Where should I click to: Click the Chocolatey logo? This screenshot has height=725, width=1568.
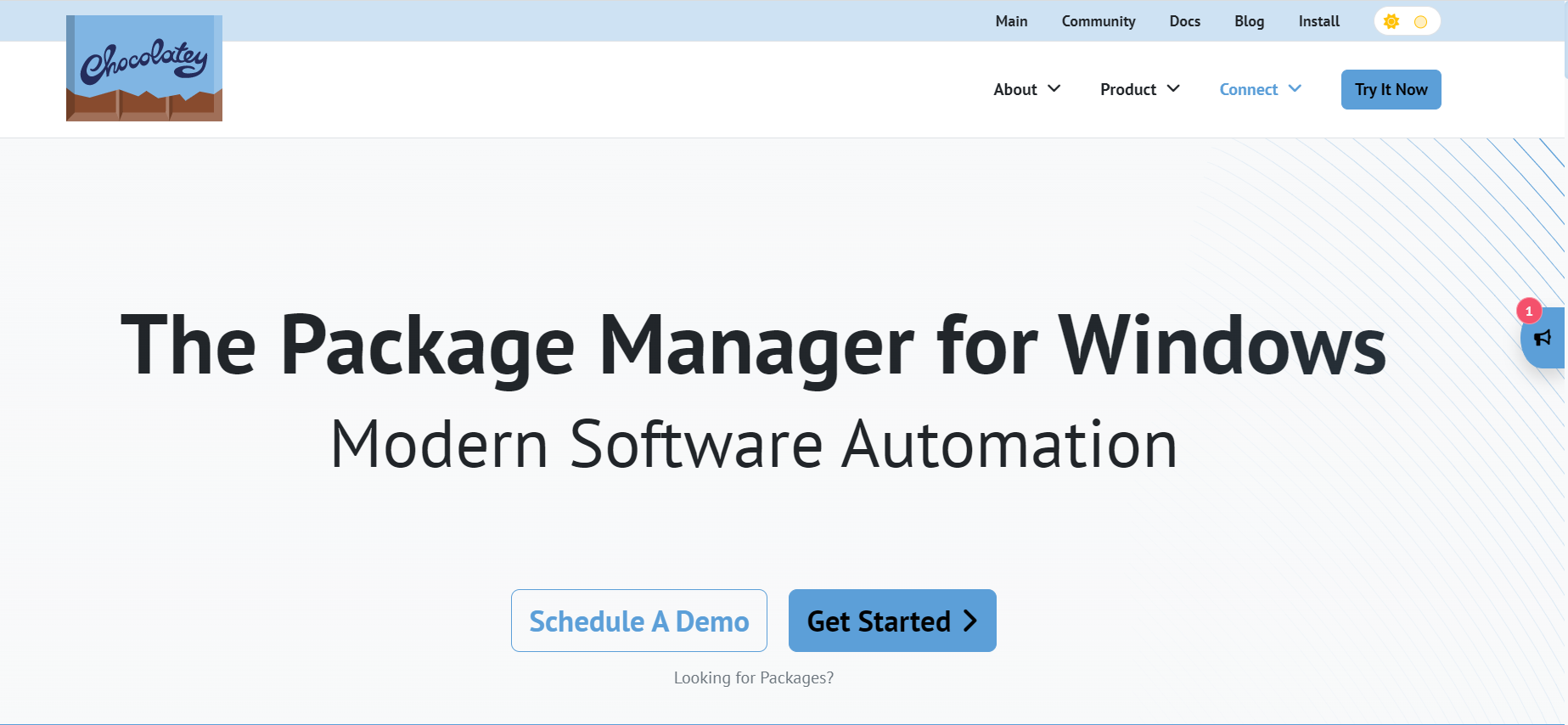point(144,68)
